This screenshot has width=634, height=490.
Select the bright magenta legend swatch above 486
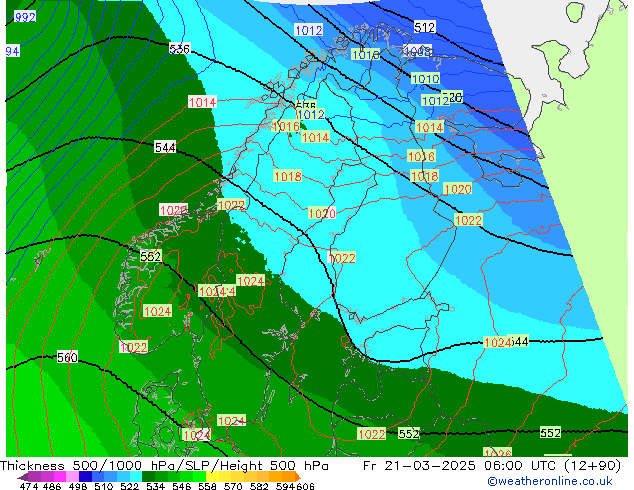click(x=59, y=476)
